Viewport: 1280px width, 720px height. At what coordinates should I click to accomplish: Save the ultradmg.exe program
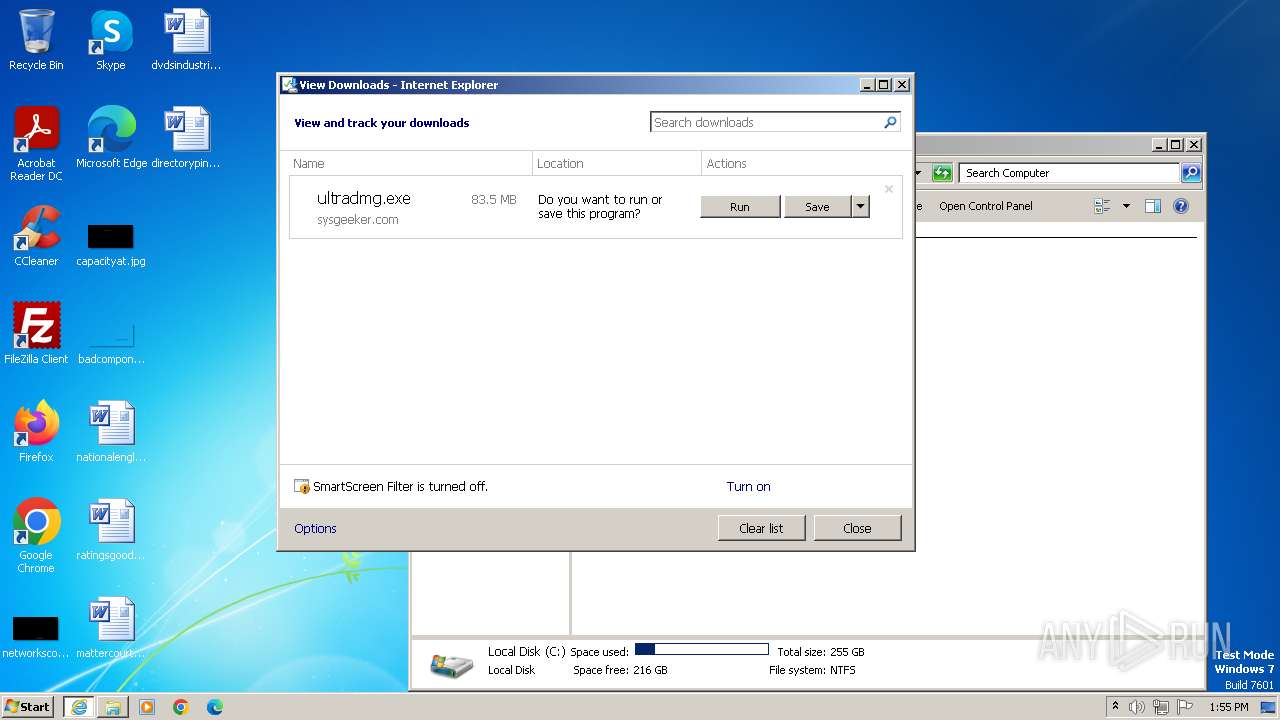point(817,207)
